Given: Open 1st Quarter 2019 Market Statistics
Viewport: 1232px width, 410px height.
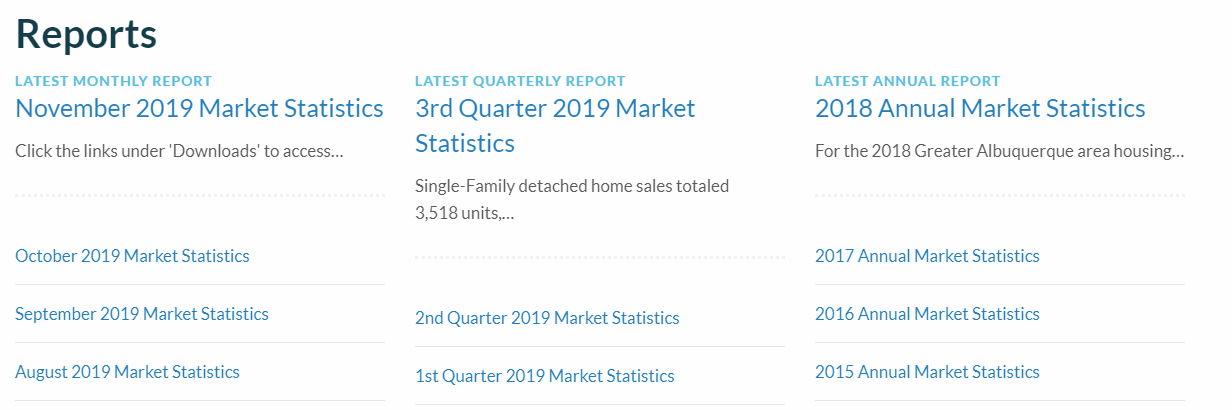Looking at the screenshot, I should point(545,376).
